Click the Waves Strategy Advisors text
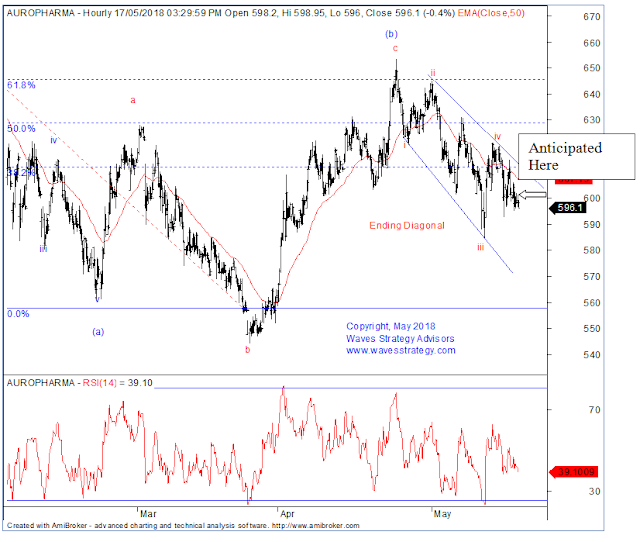 pyautogui.click(x=400, y=339)
